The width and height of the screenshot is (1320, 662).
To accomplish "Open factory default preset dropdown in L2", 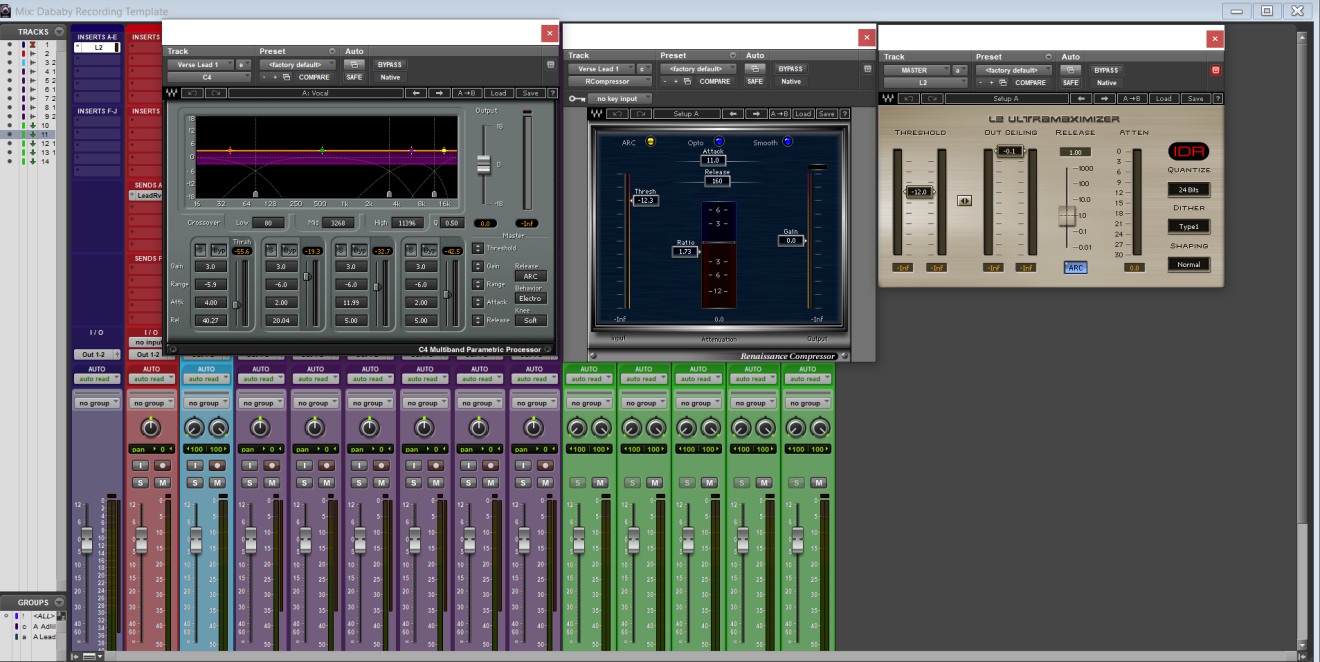I will [x=1014, y=70].
